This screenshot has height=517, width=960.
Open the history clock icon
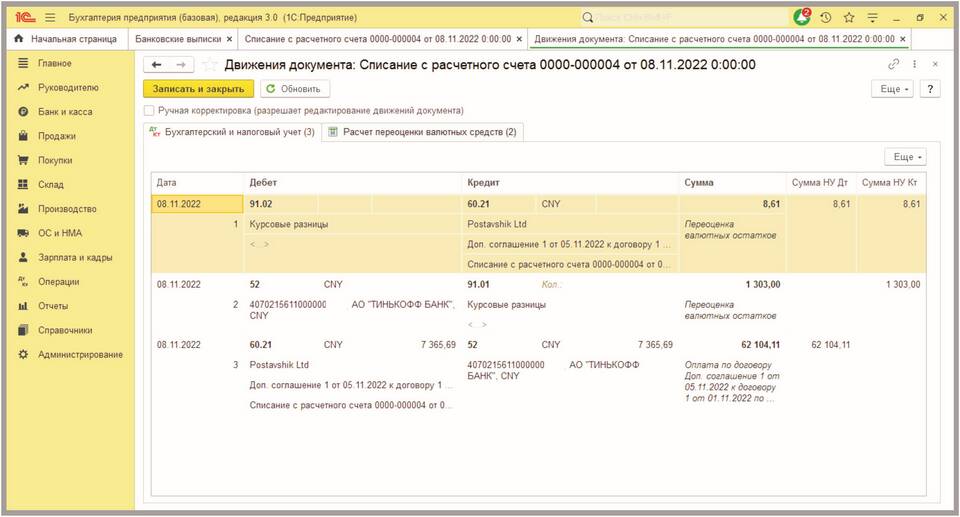pos(826,18)
